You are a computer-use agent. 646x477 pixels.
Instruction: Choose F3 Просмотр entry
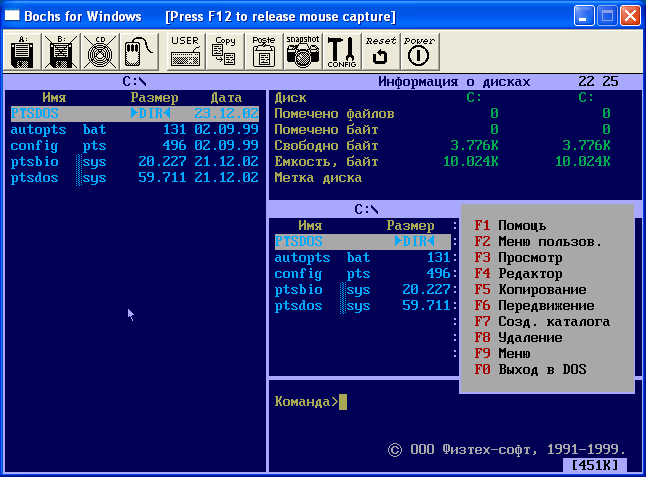click(x=518, y=257)
